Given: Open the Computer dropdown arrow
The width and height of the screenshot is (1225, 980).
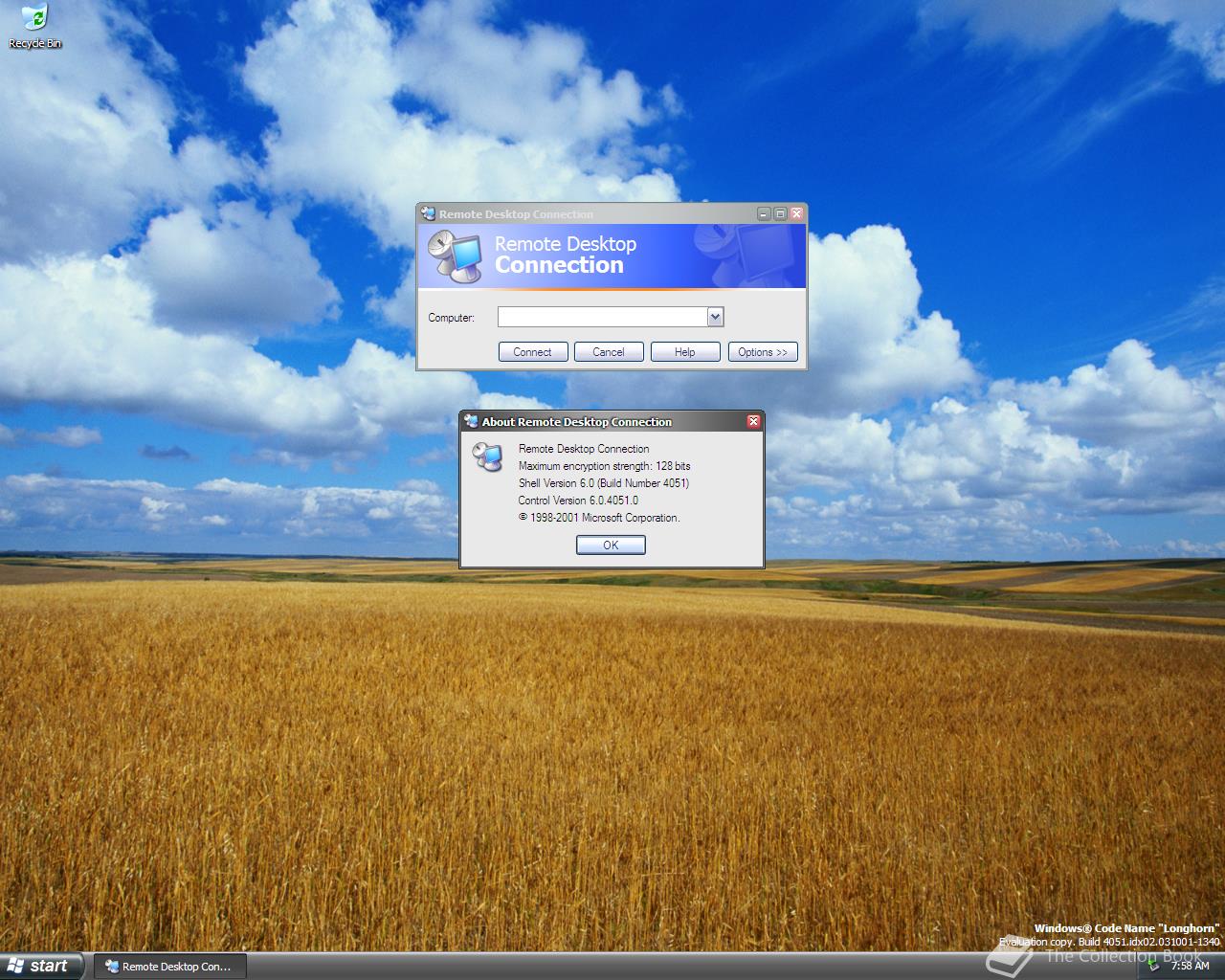Looking at the screenshot, I should click(715, 317).
